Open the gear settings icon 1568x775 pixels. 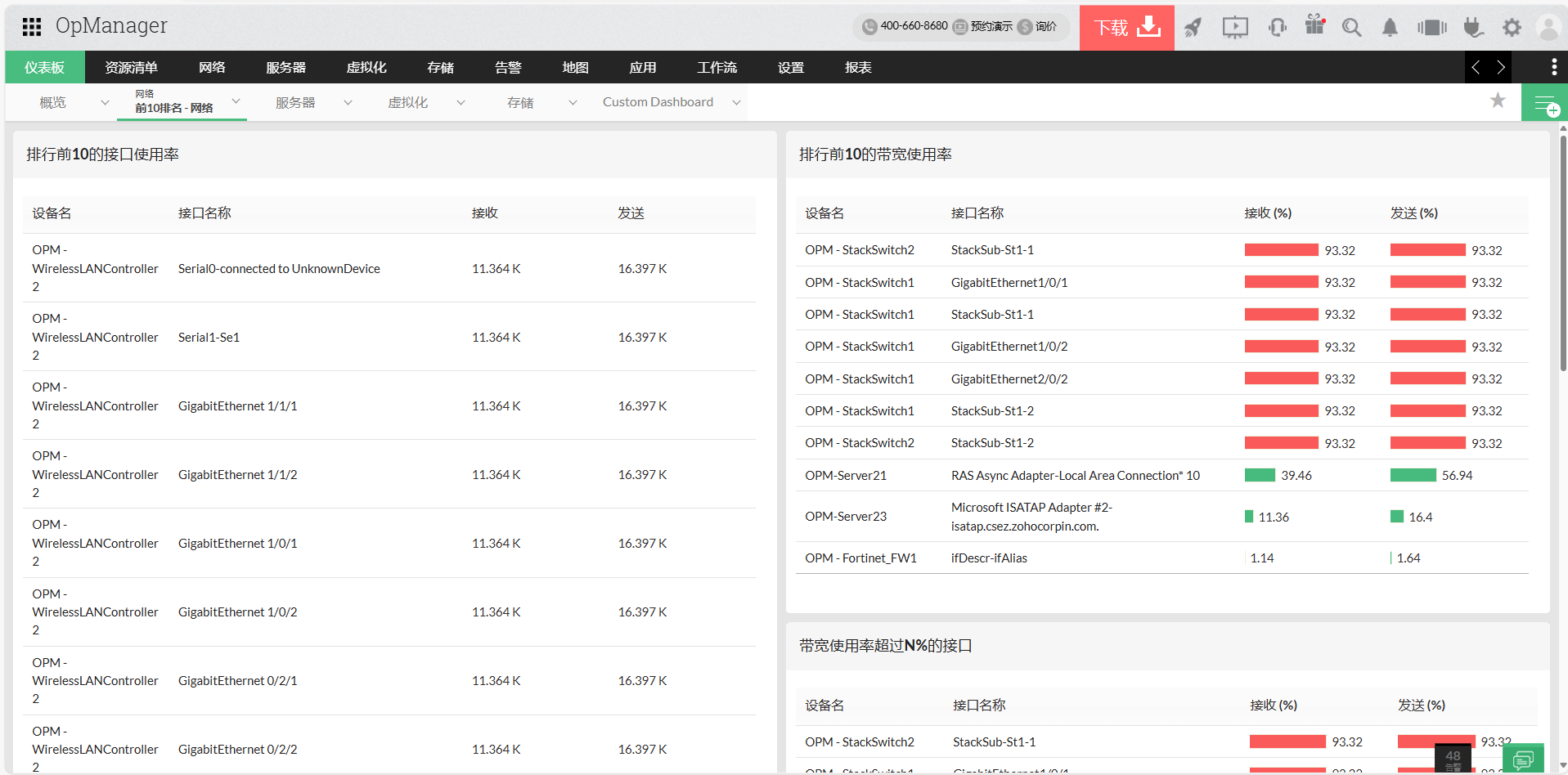1512,28
